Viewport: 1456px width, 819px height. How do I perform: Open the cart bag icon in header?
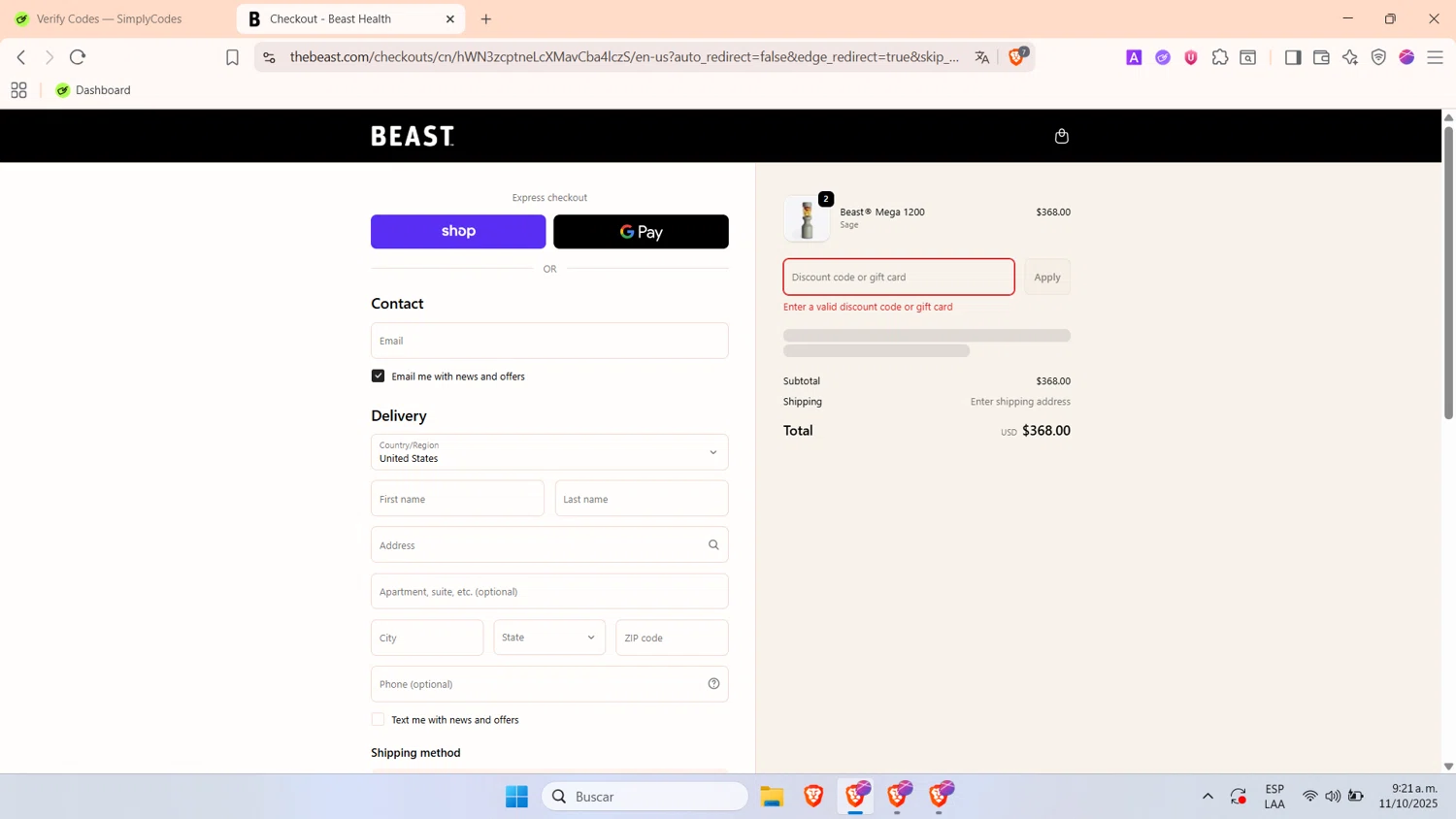[x=1061, y=136]
